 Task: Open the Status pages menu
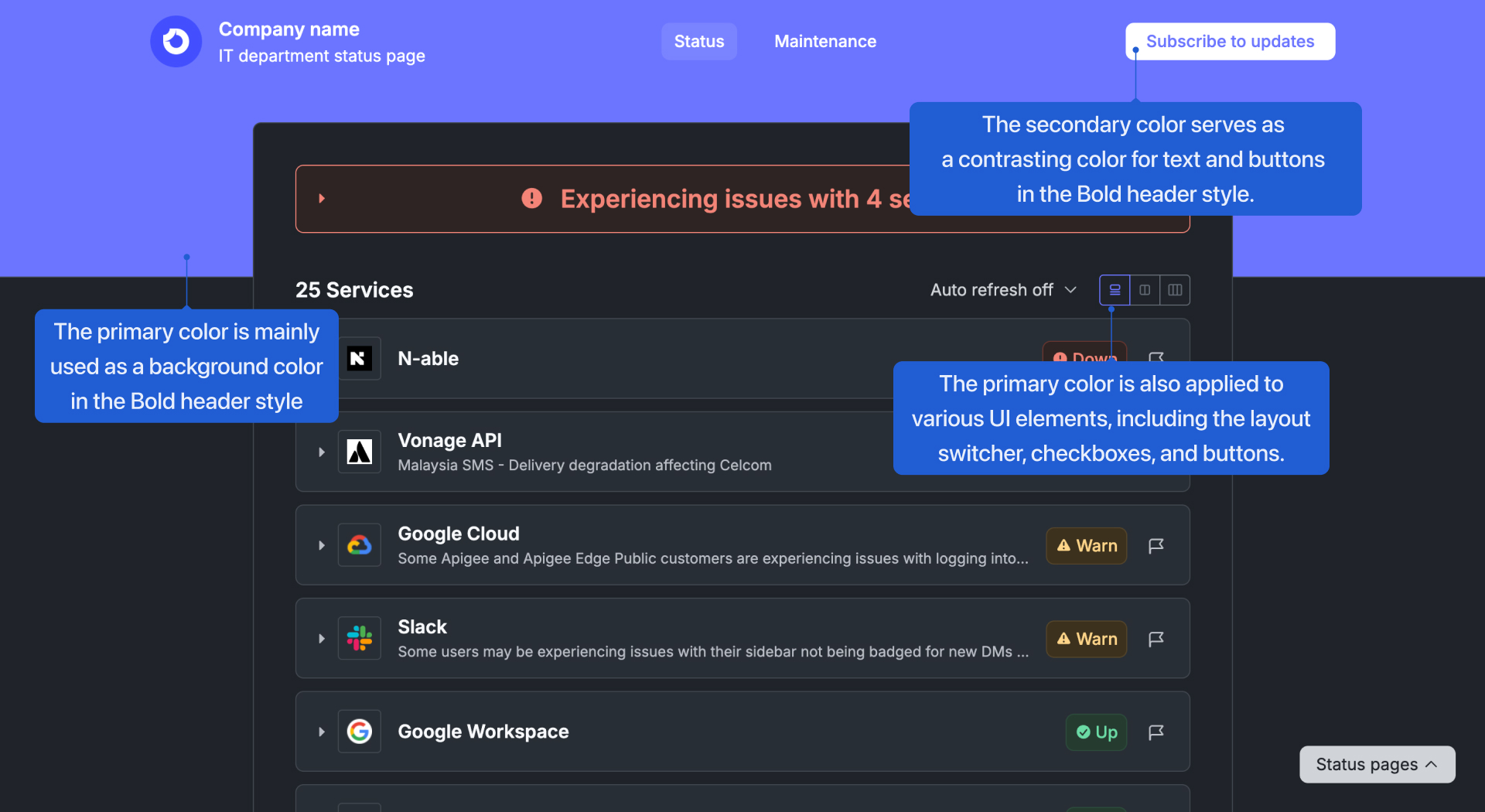(x=1377, y=764)
